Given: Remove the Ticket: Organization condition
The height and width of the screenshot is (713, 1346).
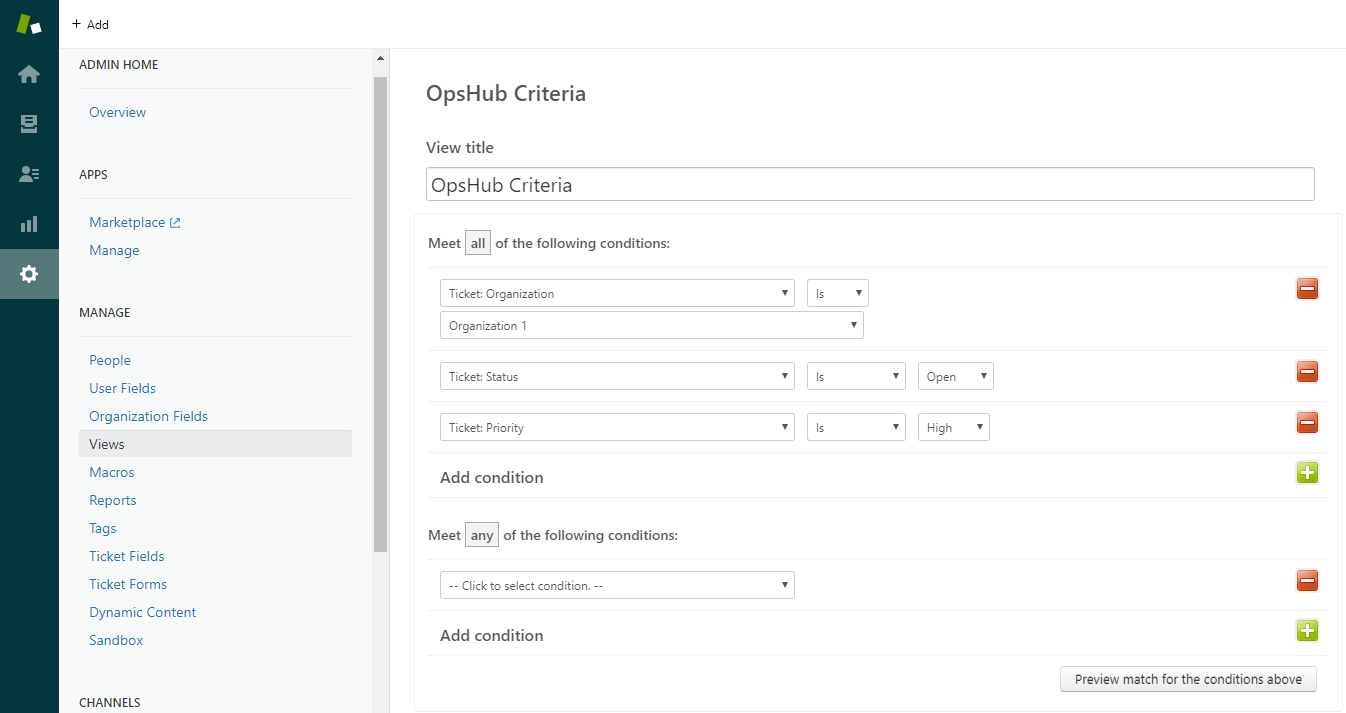Looking at the screenshot, I should tap(1307, 289).
